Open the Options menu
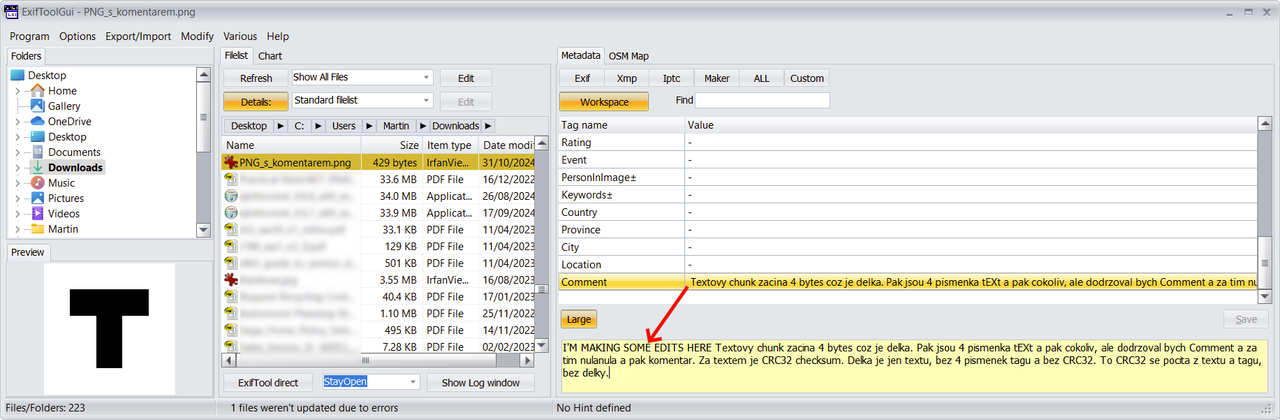 (77, 36)
